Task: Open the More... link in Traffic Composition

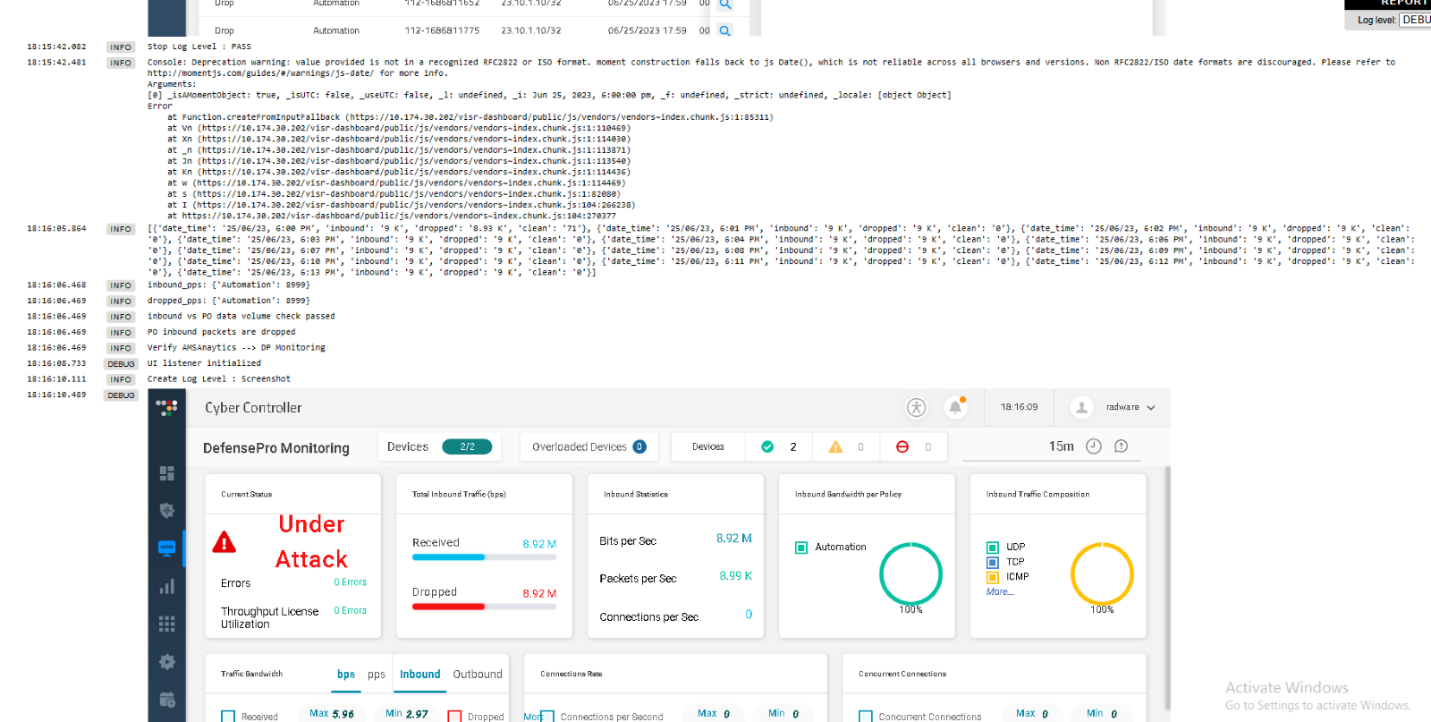Action: point(999,592)
